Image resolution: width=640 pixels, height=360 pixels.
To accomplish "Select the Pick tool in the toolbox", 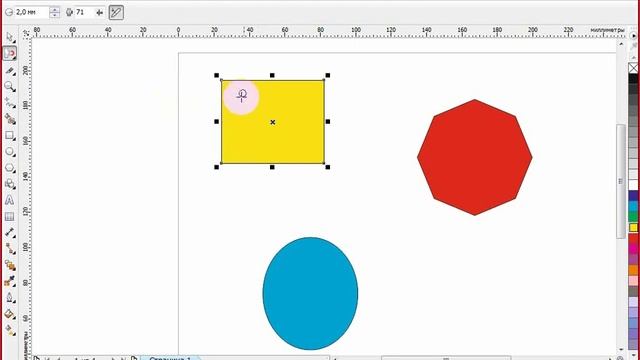I will tap(10, 38).
